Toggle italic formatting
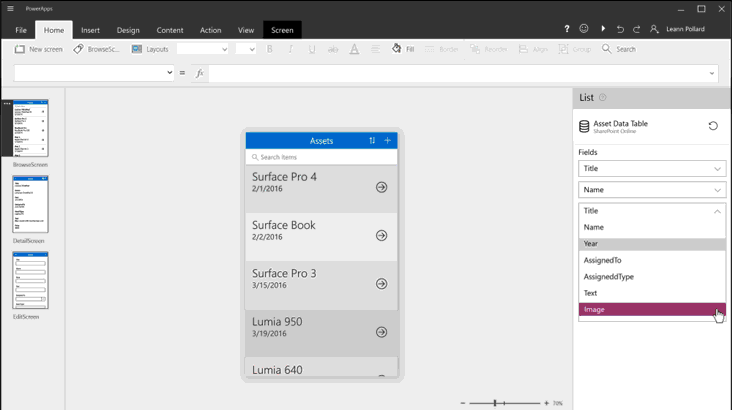The width and height of the screenshot is (732, 410). 290,49
